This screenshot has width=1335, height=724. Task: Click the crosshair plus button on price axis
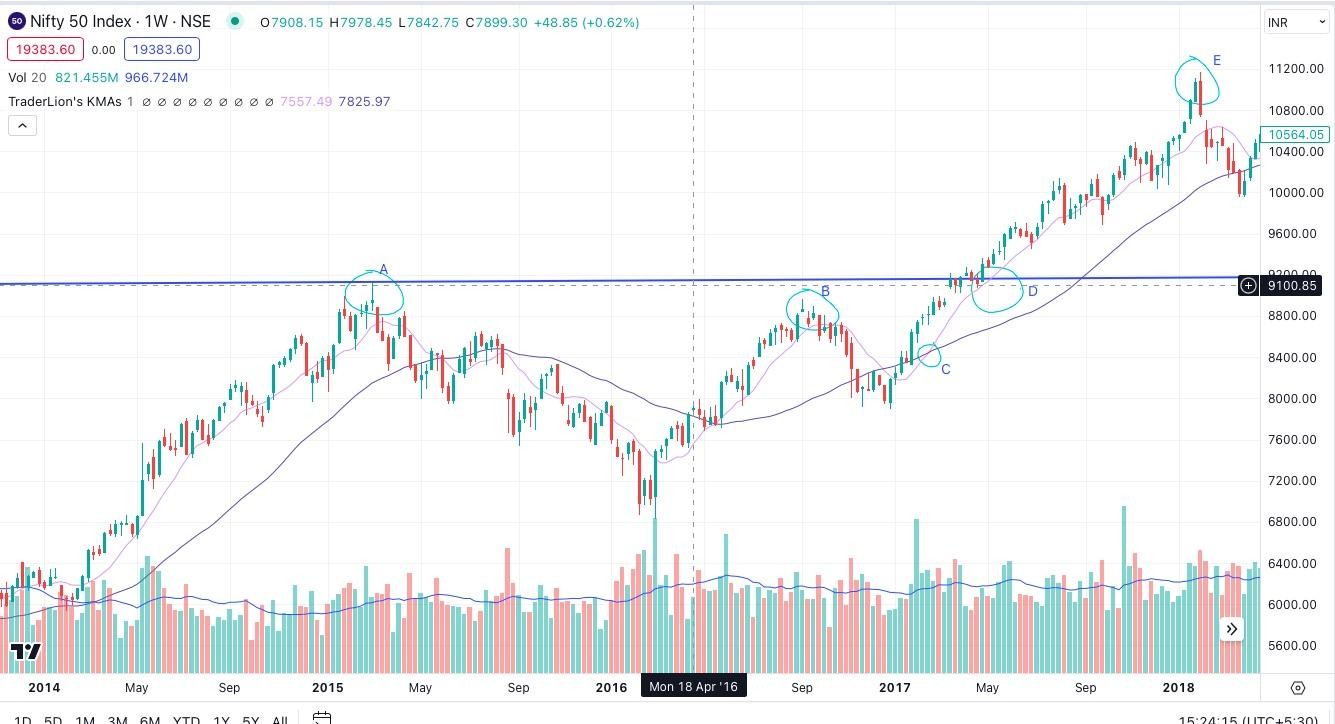1249,286
